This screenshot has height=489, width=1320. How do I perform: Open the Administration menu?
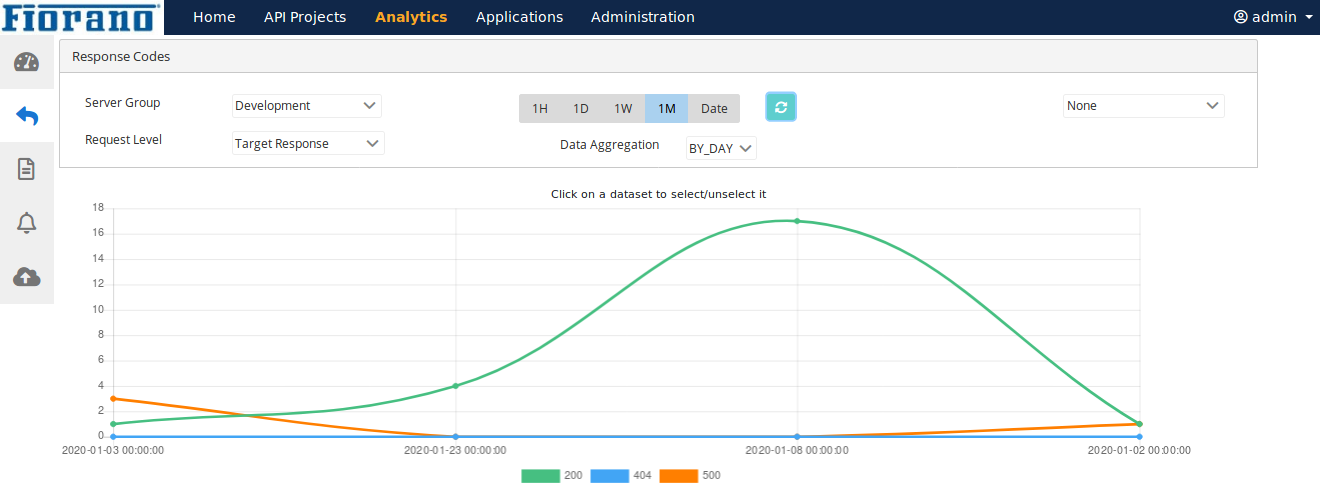(x=642, y=17)
